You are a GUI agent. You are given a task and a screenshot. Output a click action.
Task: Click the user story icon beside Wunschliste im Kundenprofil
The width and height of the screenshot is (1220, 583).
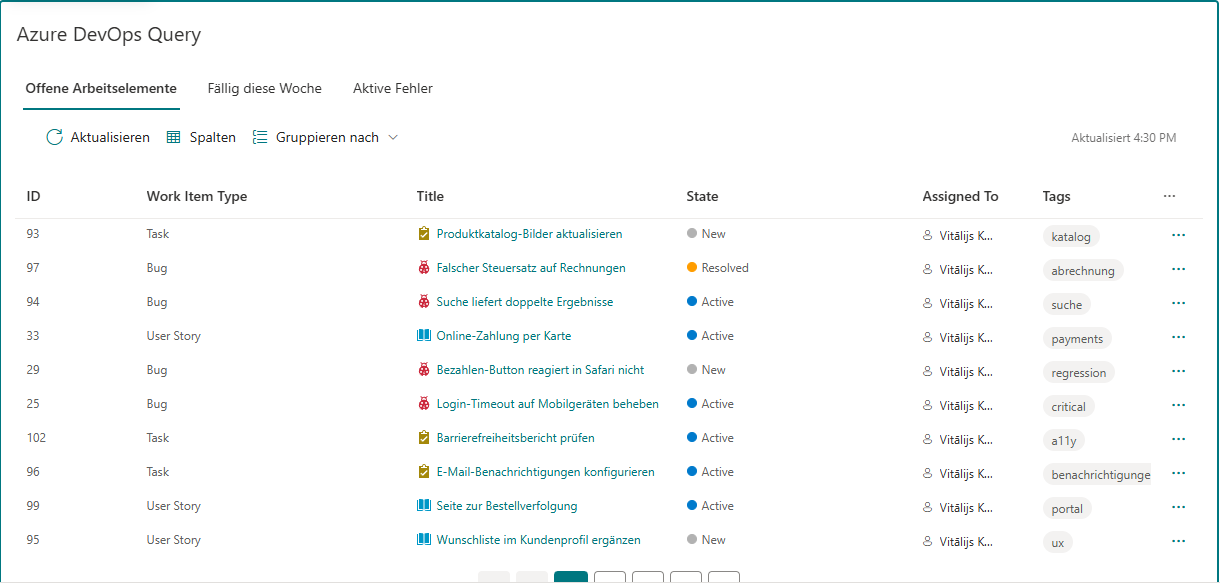tap(424, 540)
